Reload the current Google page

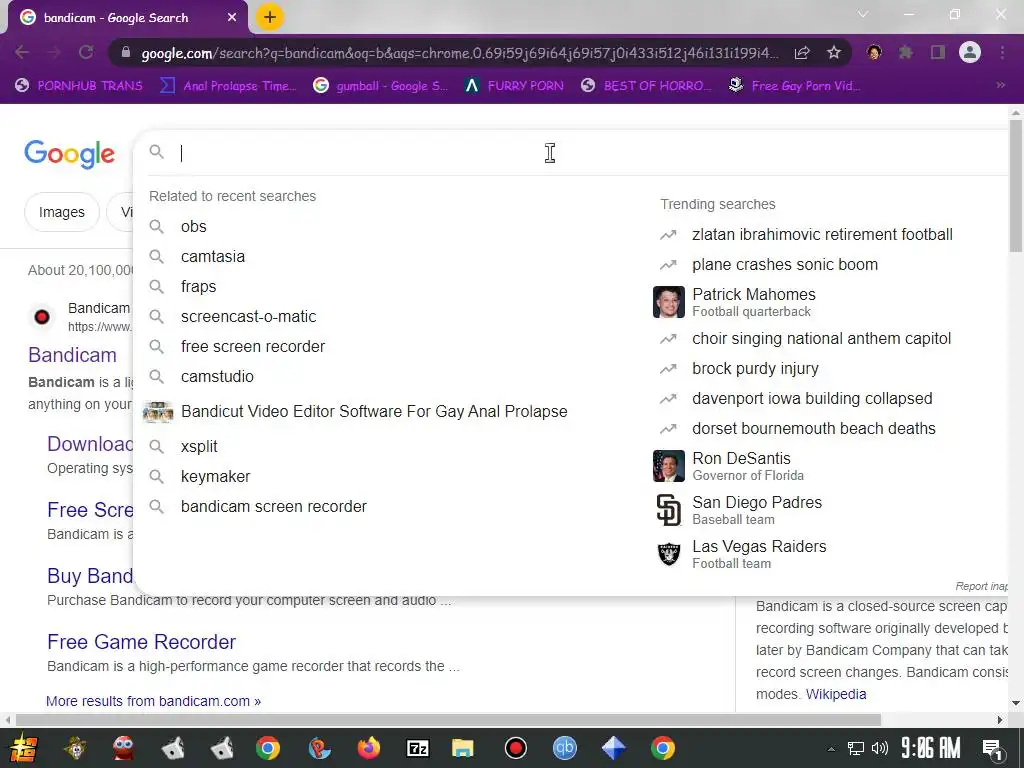point(86,52)
